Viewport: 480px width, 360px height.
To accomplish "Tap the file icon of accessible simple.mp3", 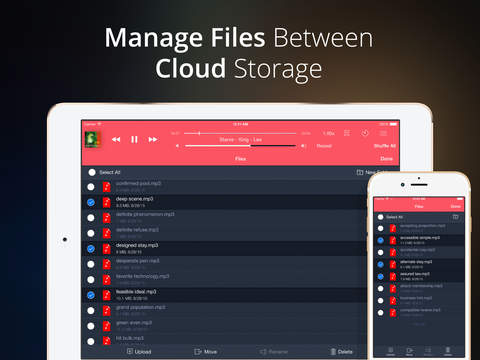I will (393, 240).
